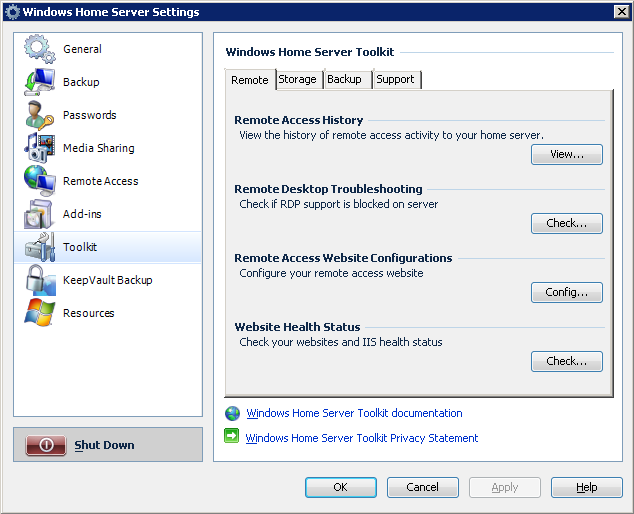This screenshot has height=514, width=634.
Task: Click the Resources Windows flag icon
Action: pyautogui.click(x=39, y=313)
